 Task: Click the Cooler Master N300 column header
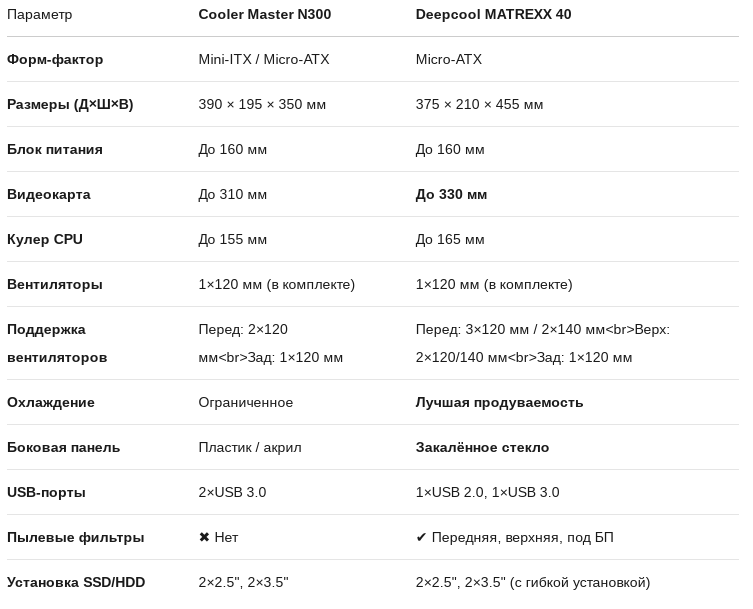(x=264, y=14)
